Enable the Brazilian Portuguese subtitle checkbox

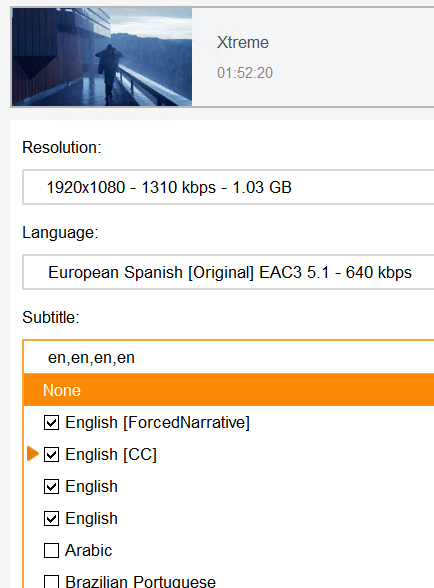pos(51,582)
